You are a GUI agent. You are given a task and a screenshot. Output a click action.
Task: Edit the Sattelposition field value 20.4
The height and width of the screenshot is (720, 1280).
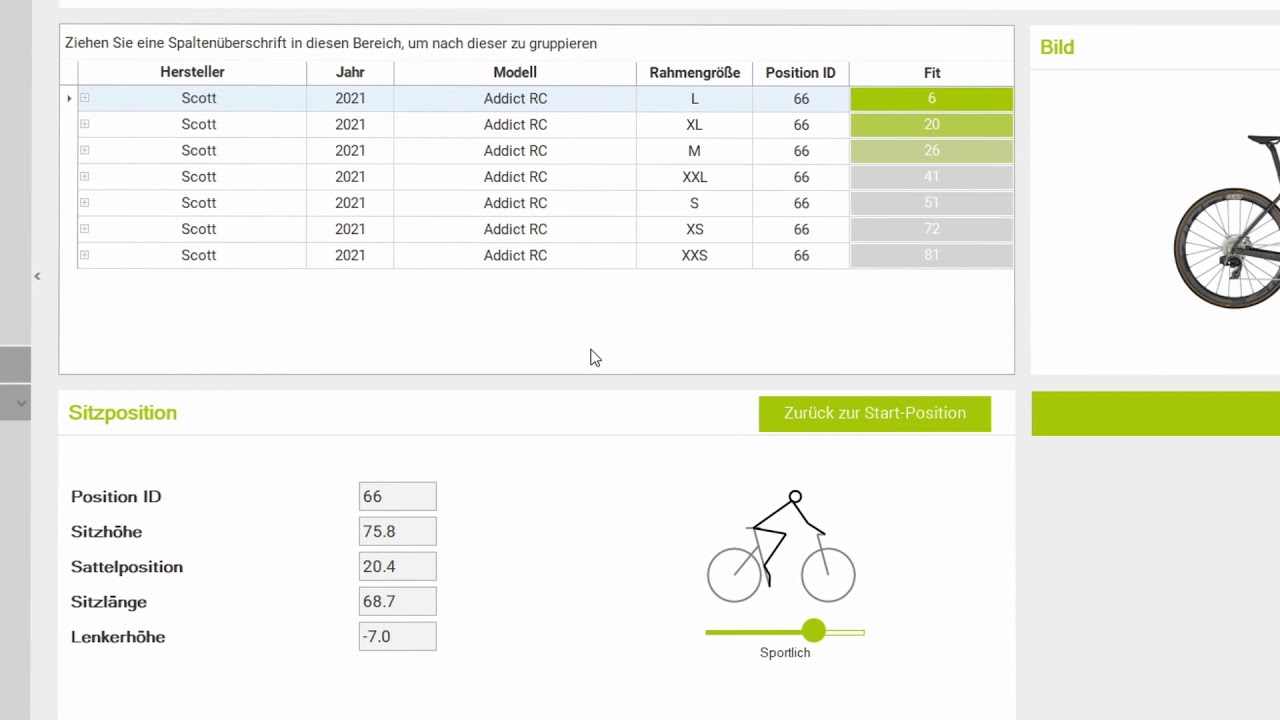pyautogui.click(x=397, y=566)
